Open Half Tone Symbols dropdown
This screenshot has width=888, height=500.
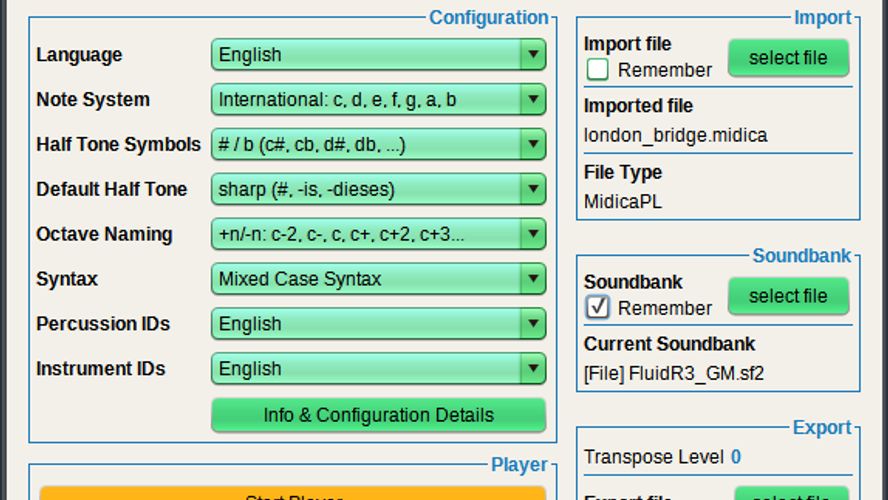pos(378,145)
